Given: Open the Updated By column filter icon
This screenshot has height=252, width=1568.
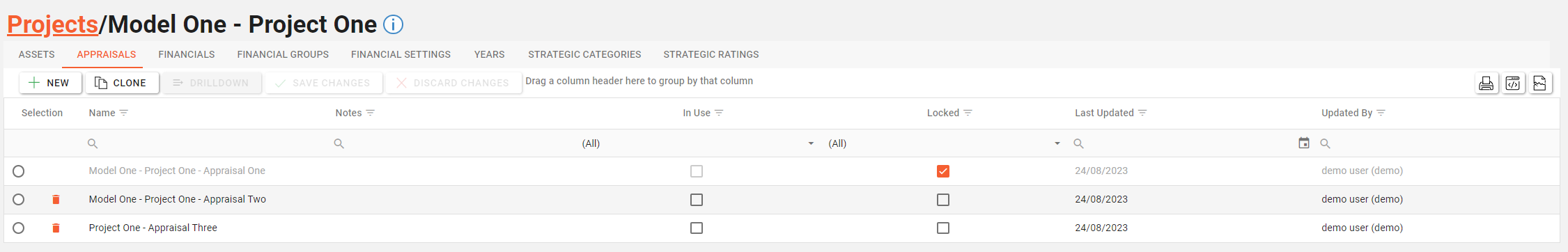Looking at the screenshot, I should click(1381, 113).
